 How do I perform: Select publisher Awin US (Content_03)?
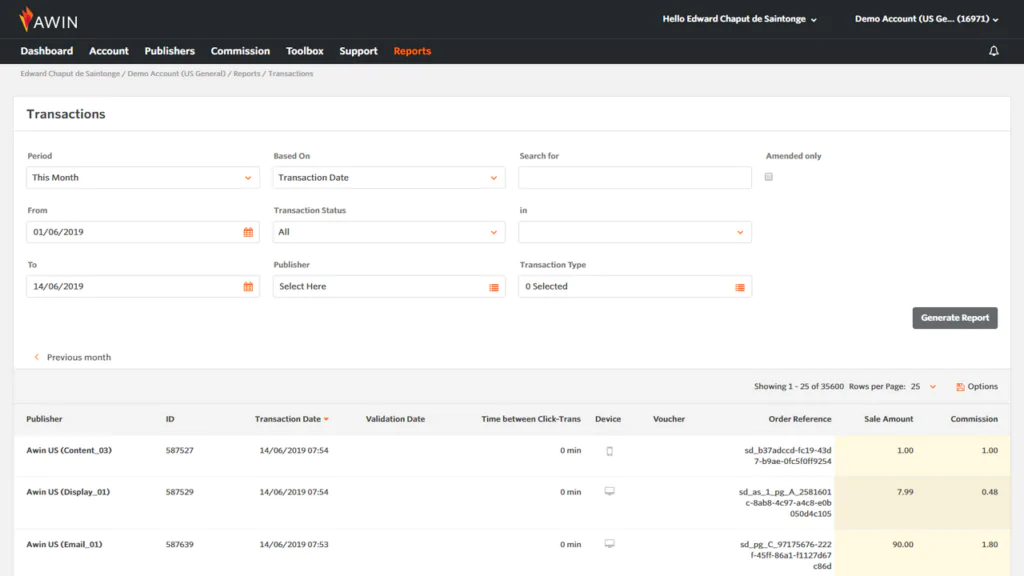click(x=69, y=451)
